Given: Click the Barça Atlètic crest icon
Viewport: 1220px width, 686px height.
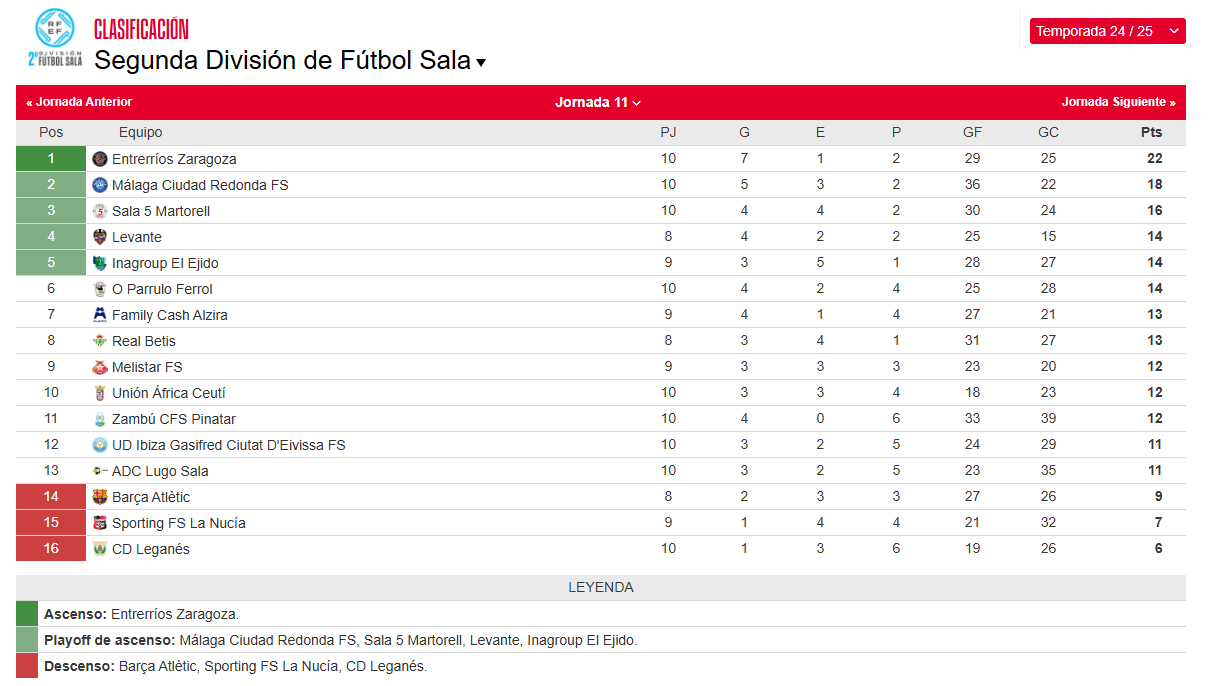Looking at the screenshot, I should click(99, 497).
